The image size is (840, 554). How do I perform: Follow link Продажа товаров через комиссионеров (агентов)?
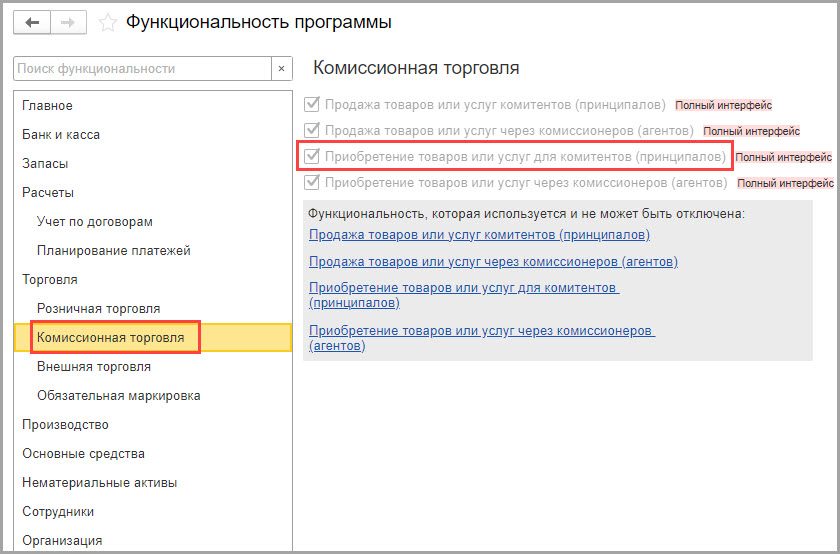click(493, 261)
